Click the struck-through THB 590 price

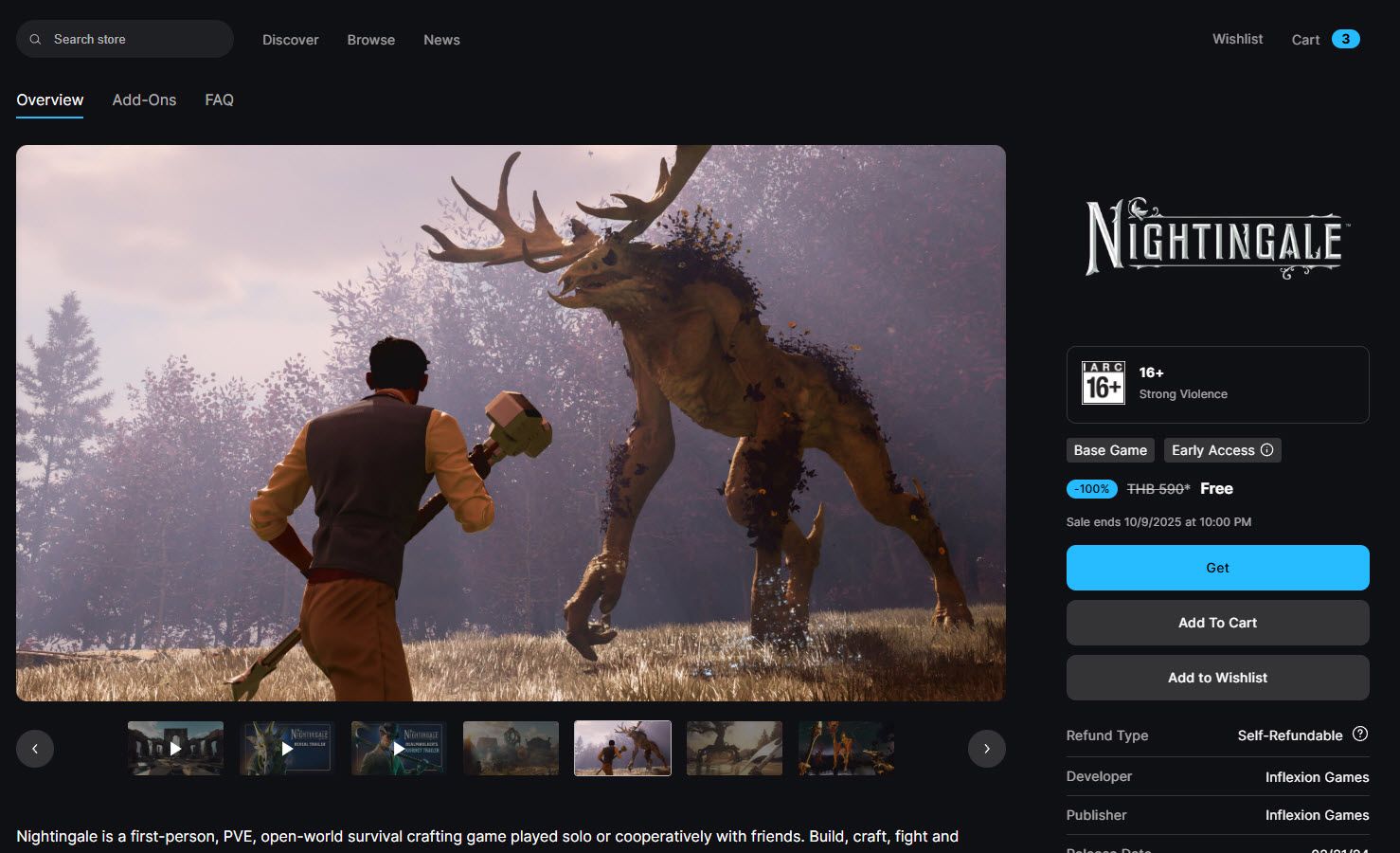[x=1158, y=489]
